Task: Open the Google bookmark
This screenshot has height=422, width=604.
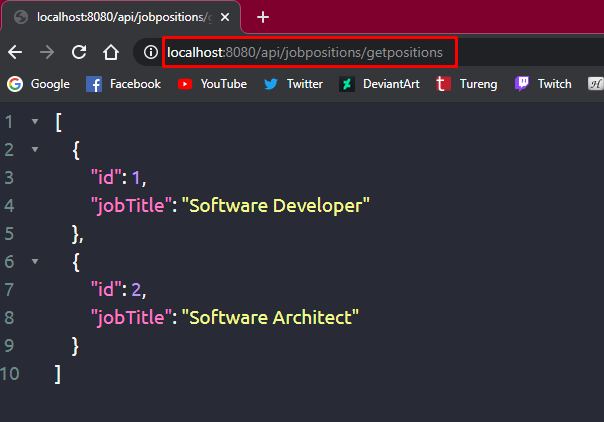Action: 39,84
